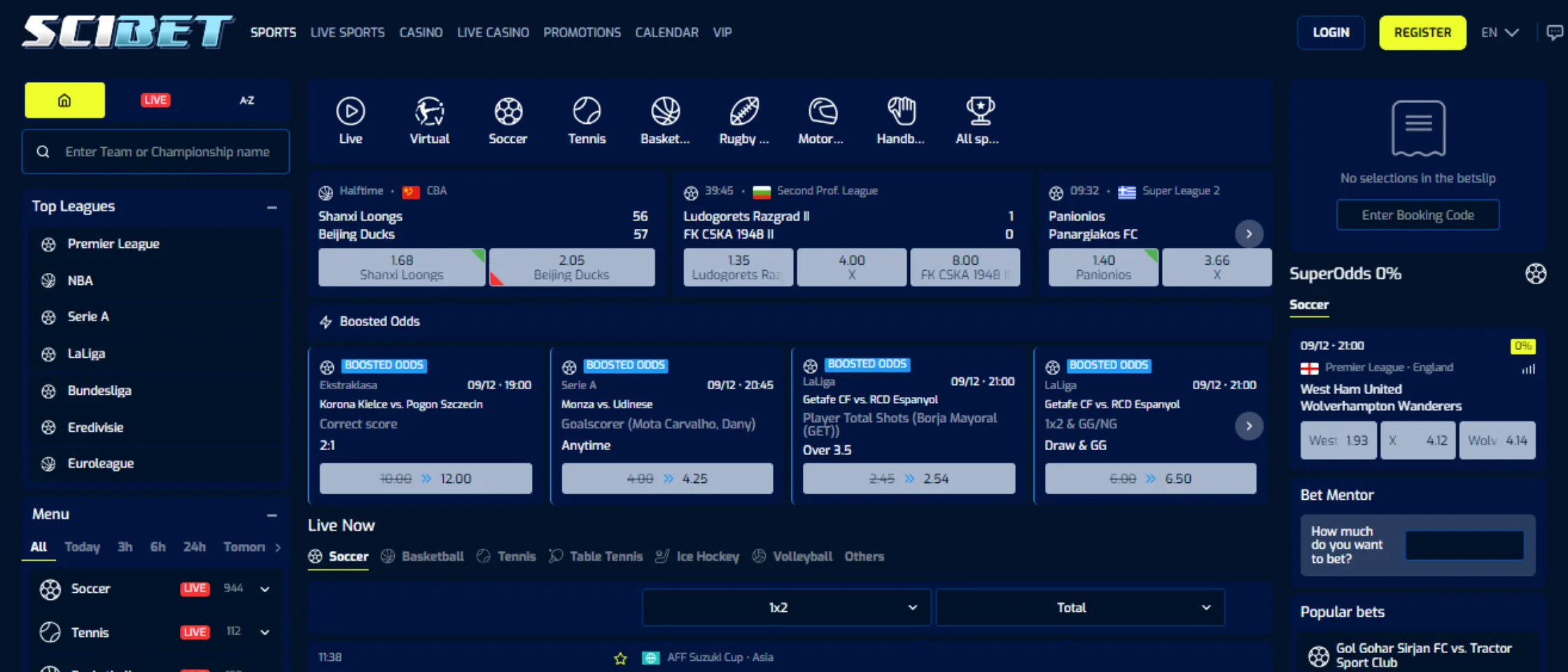Toggle the LIVE filter in sidebar
The height and width of the screenshot is (672, 1568).
[x=155, y=100]
